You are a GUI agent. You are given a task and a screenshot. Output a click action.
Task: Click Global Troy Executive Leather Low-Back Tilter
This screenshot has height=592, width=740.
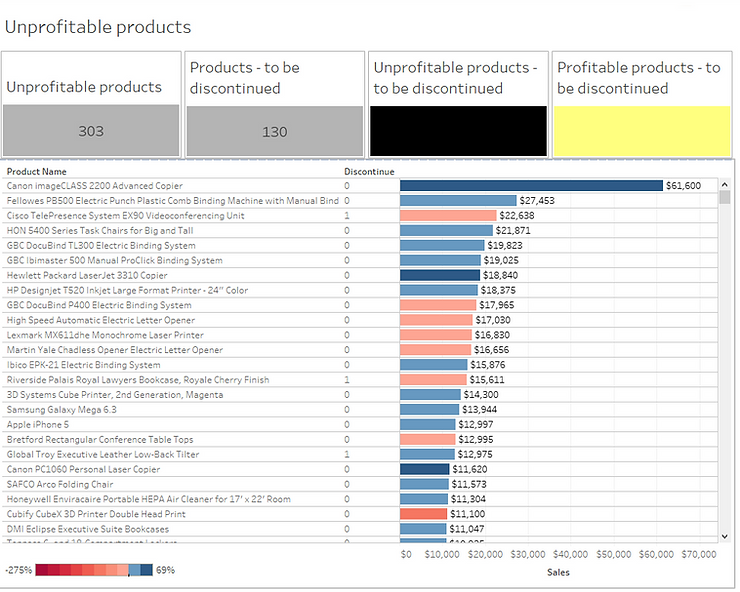click(x=103, y=455)
